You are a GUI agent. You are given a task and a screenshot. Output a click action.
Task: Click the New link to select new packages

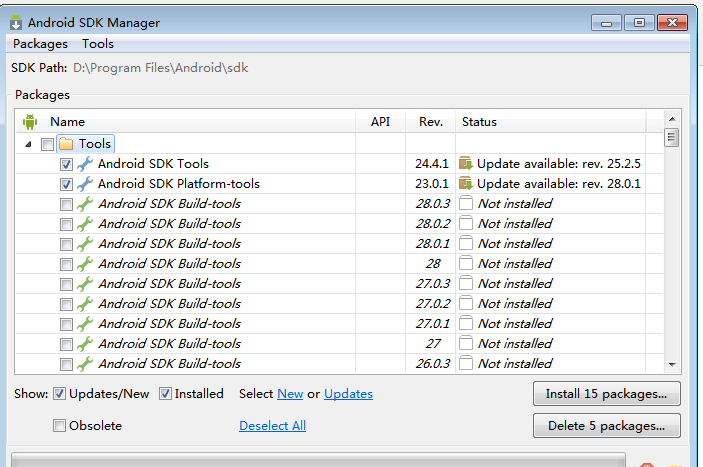tap(290, 393)
